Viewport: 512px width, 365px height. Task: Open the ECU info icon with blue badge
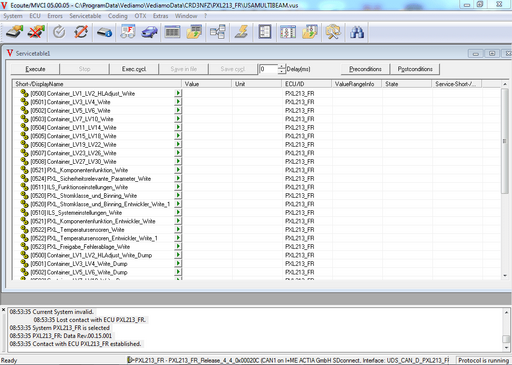tap(104, 32)
